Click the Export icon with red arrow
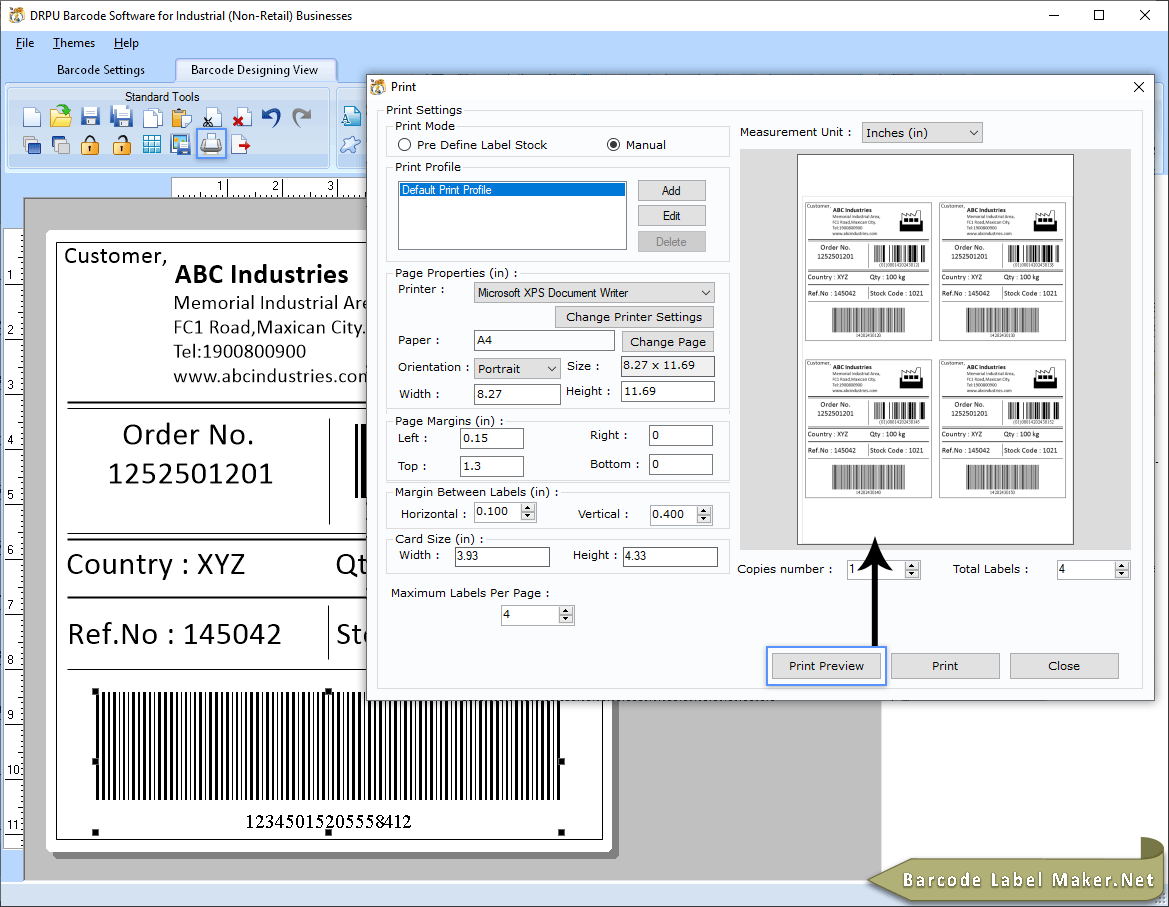Image resolution: width=1169 pixels, height=907 pixels. [241, 145]
